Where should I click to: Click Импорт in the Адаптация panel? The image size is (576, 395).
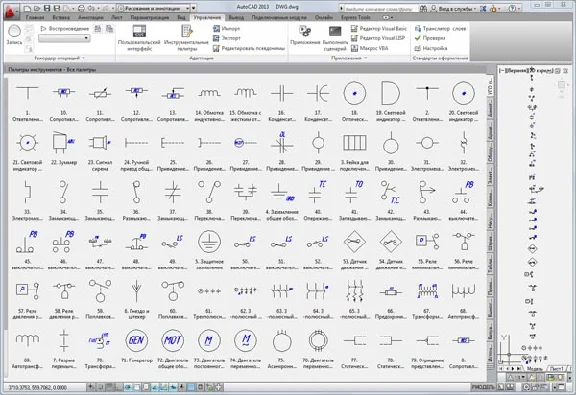[x=227, y=28]
